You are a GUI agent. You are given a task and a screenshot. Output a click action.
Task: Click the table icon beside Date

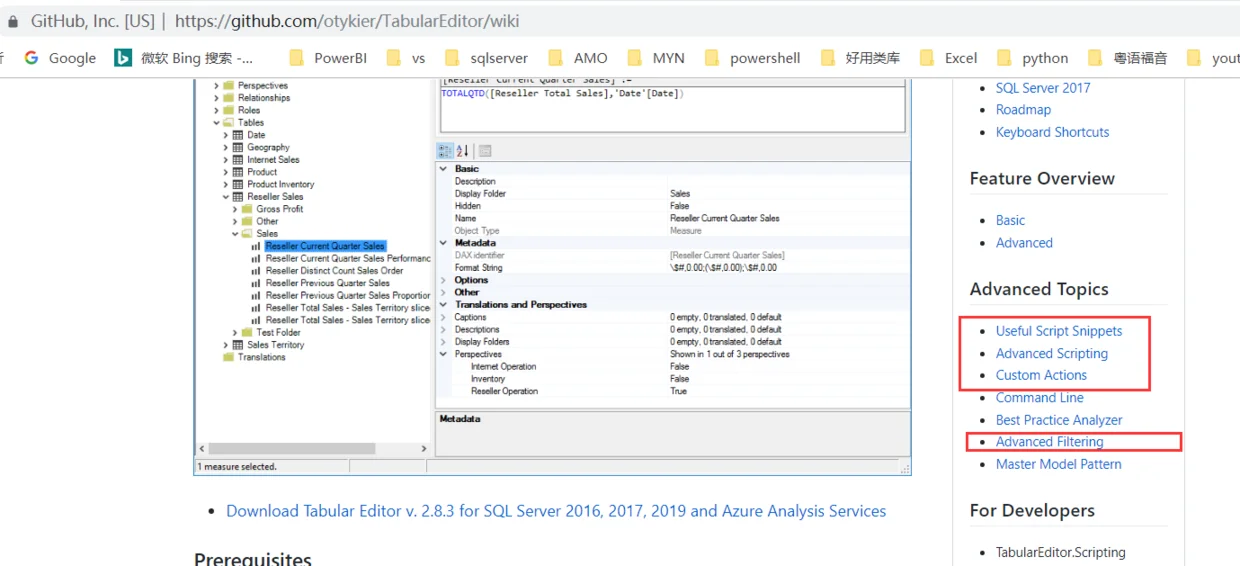click(238, 135)
